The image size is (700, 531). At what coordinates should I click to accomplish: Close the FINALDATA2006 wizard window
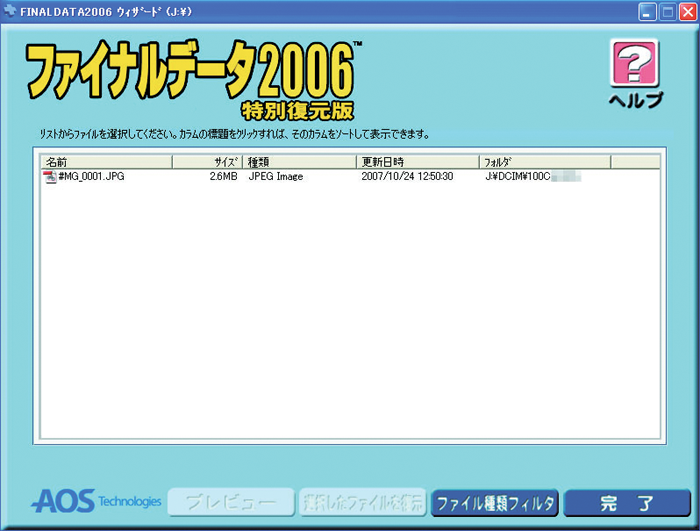[688, 12]
